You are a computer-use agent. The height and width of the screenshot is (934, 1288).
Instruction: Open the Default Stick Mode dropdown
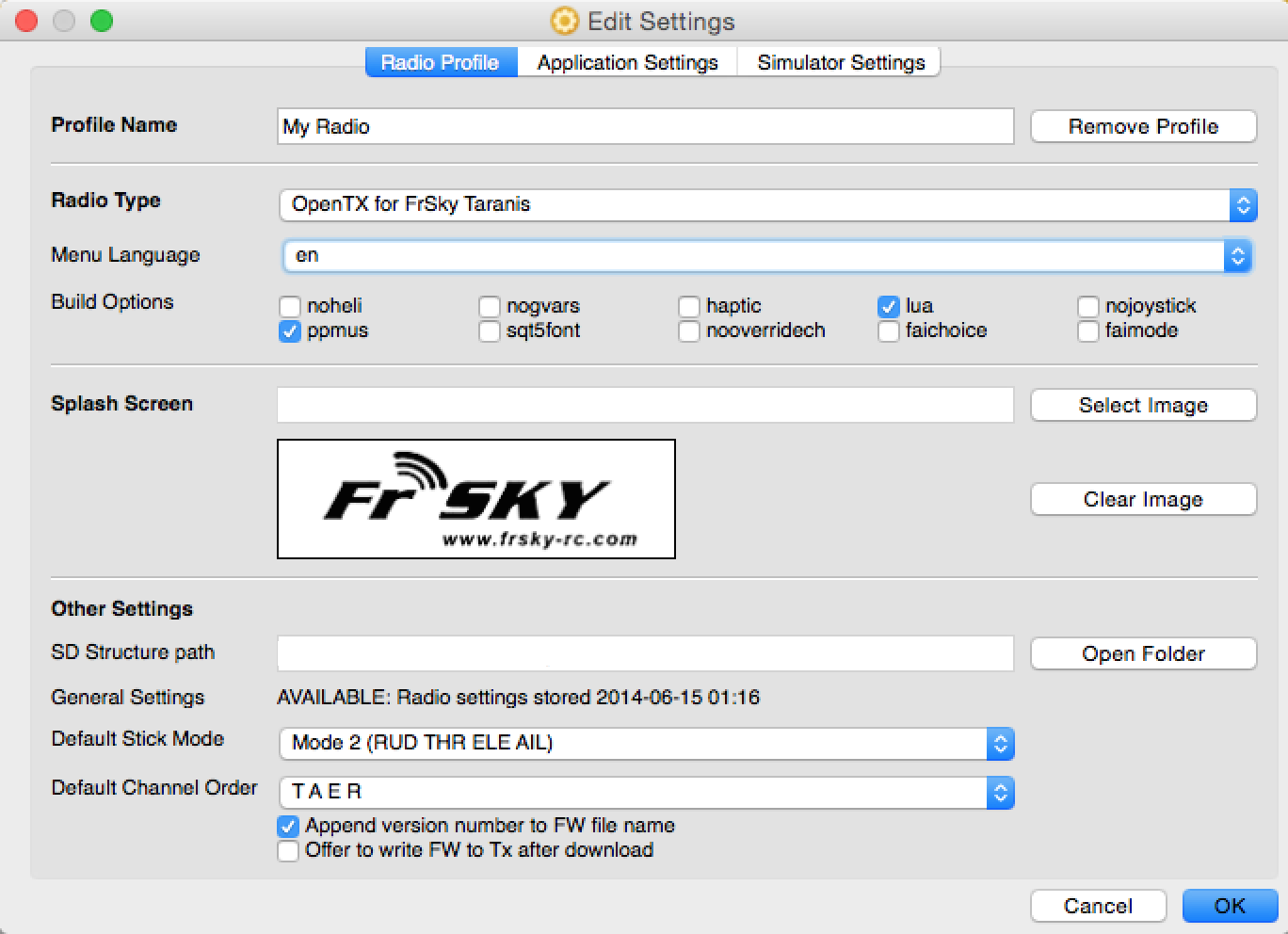pyautogui.click(x=647, y=743)
